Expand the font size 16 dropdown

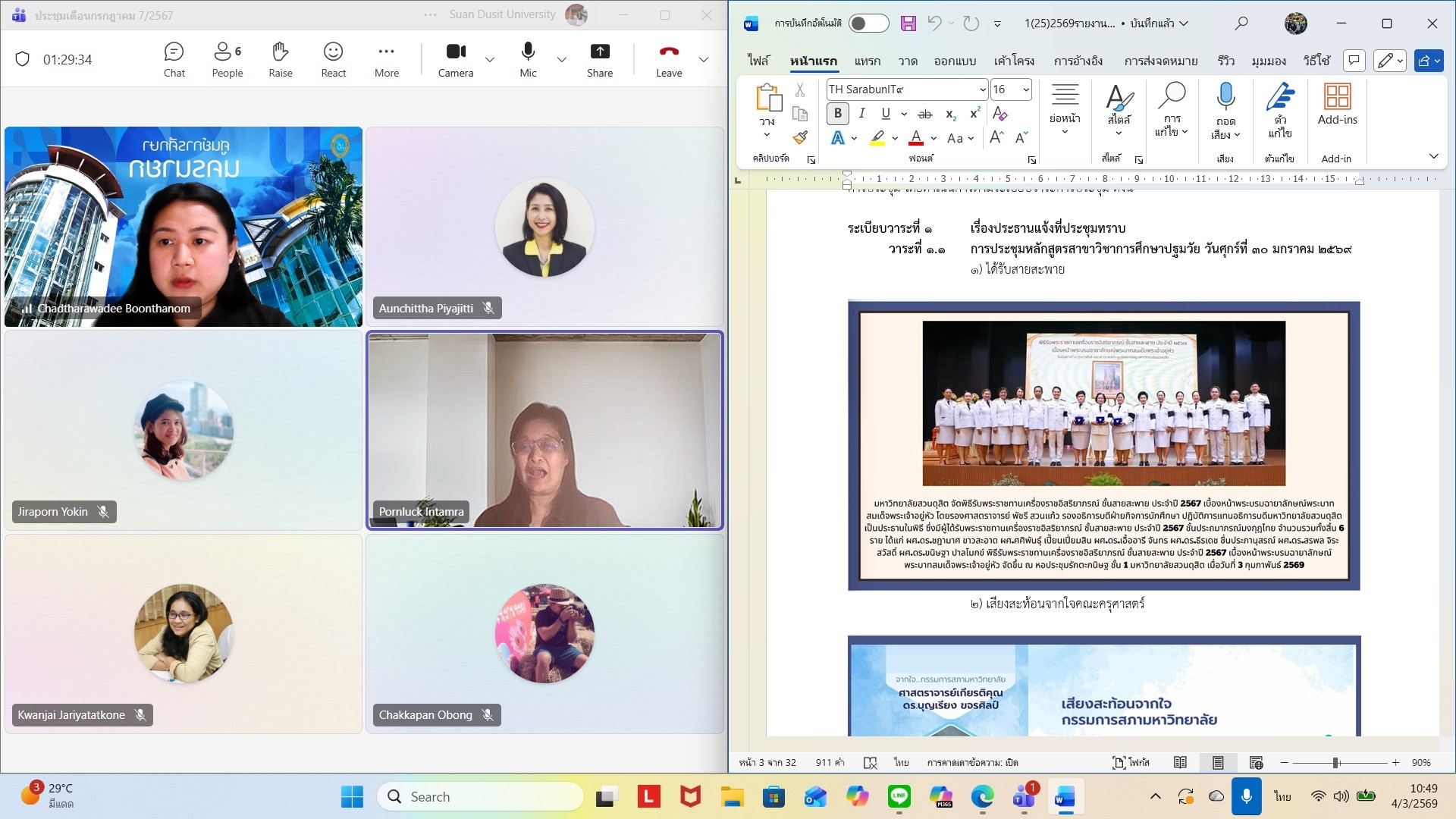[1025, 89]
